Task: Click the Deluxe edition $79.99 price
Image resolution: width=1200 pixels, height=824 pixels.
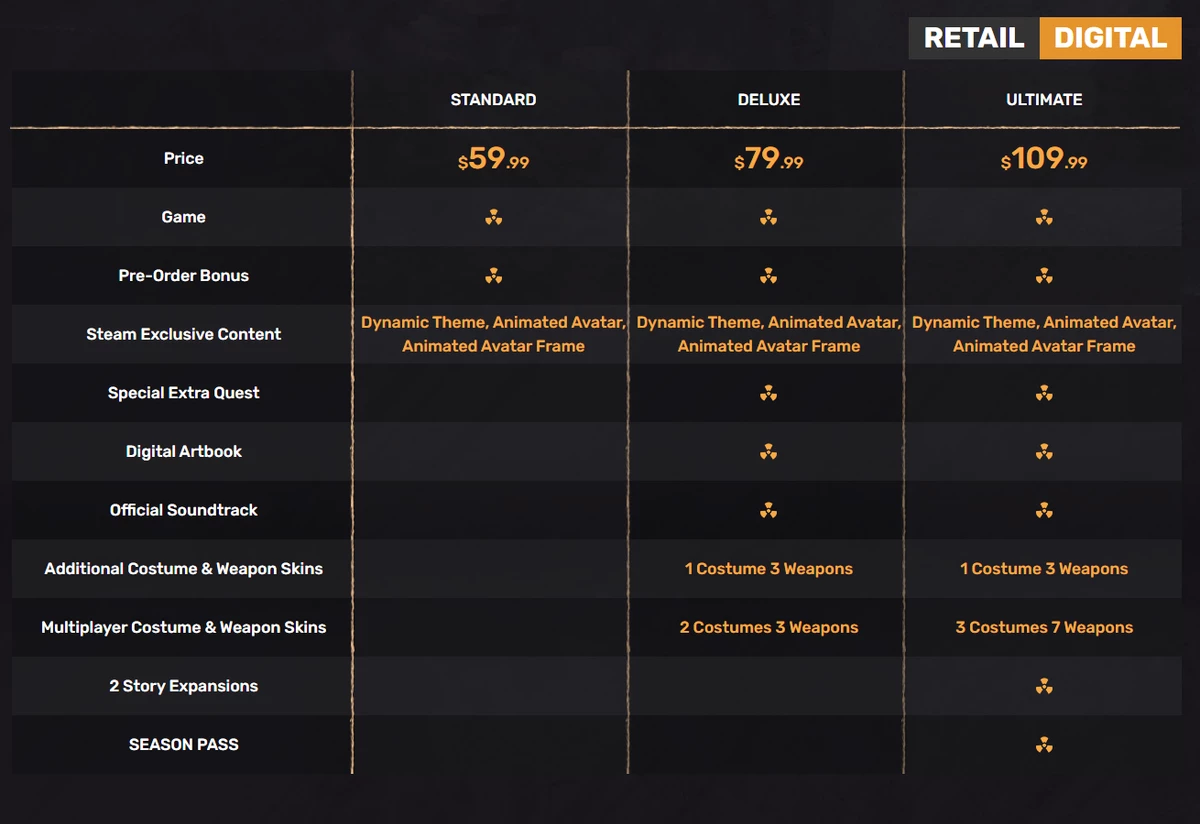Action: pyautogui.click(x=768, y=159)
